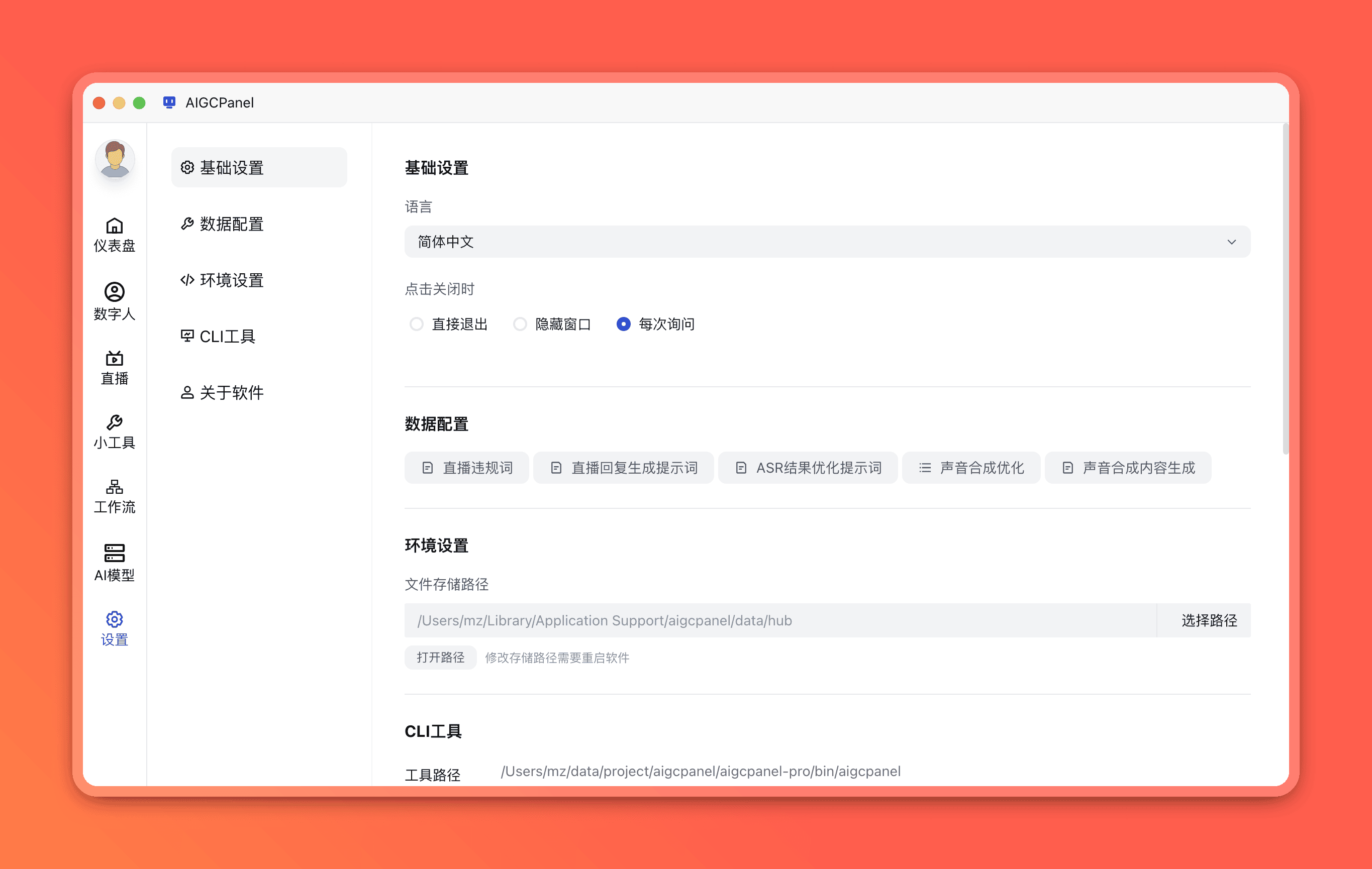Screen dimensions: 1372x869
Task: Choose the 每次询问 radio option
Action: (x=656, y=324)
